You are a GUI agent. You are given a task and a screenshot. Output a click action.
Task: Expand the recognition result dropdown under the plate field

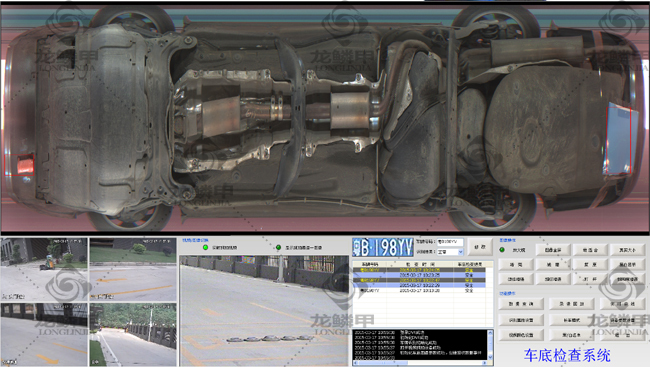(460, 252)
